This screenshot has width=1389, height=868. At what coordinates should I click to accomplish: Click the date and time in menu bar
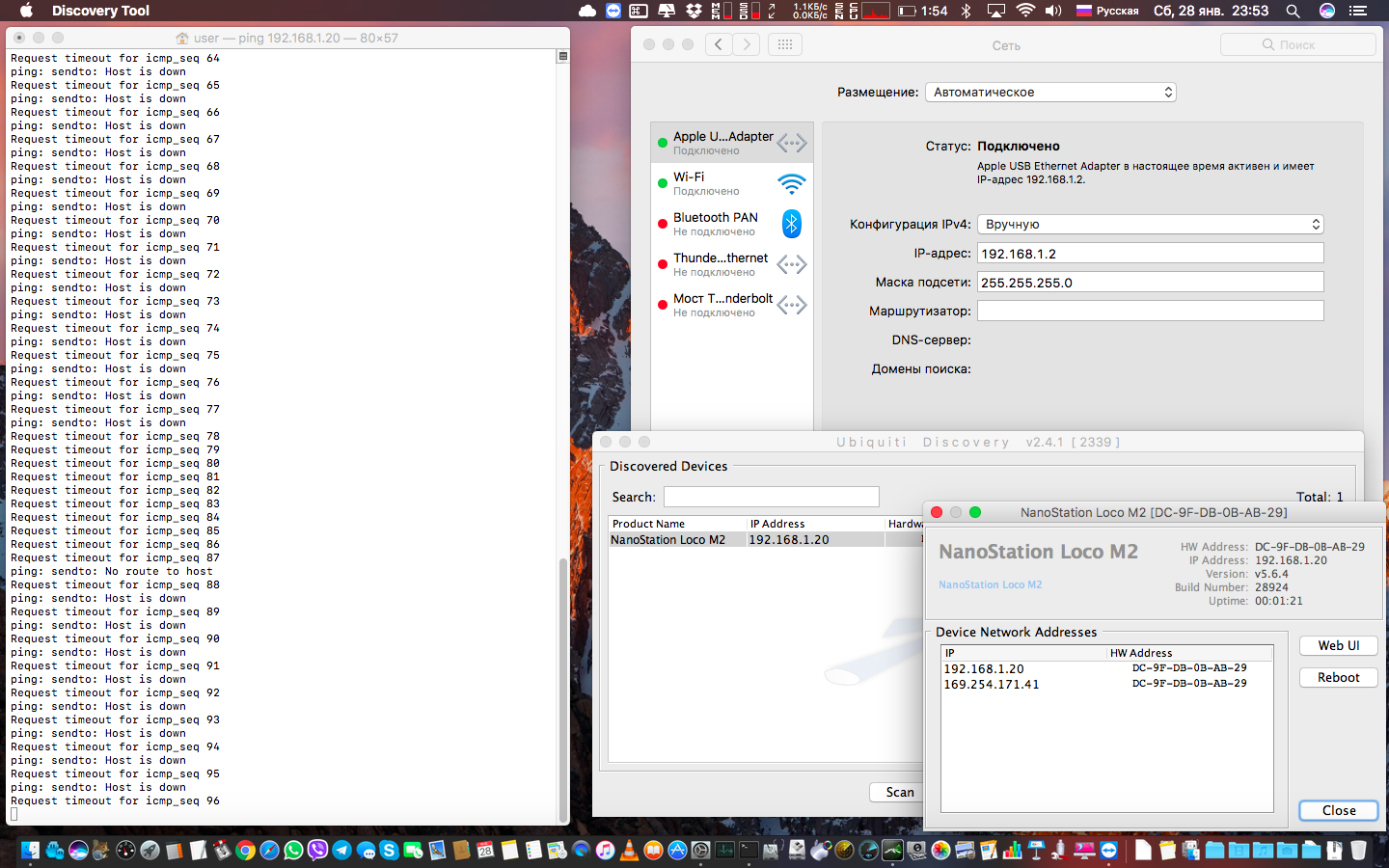pyautogui.click(x=1211, y=11)
